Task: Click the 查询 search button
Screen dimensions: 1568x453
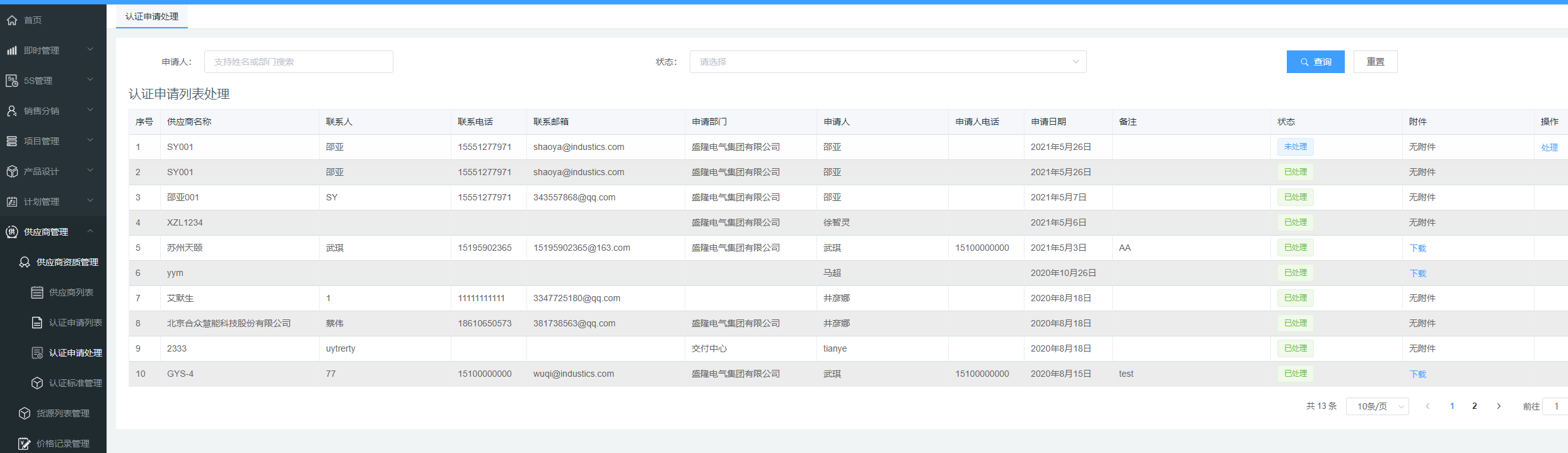Action: click(x=1315, y=62)
